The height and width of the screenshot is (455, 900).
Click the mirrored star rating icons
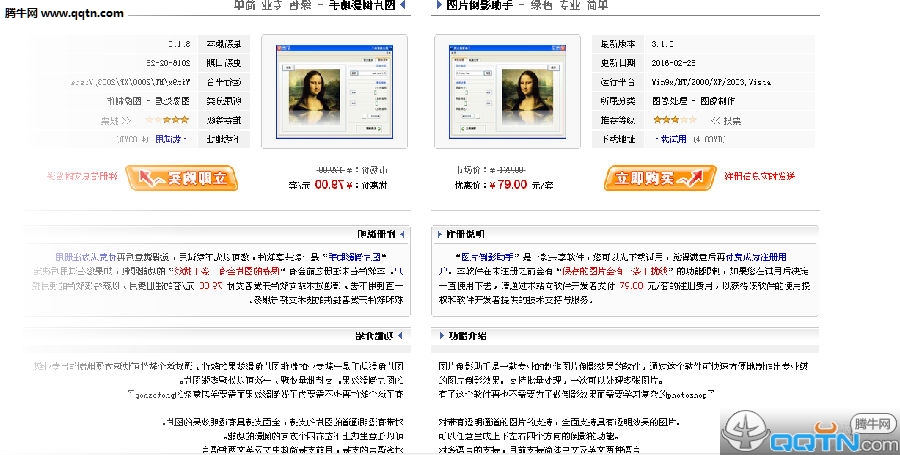pyautogui.click(x=167, y=120)
